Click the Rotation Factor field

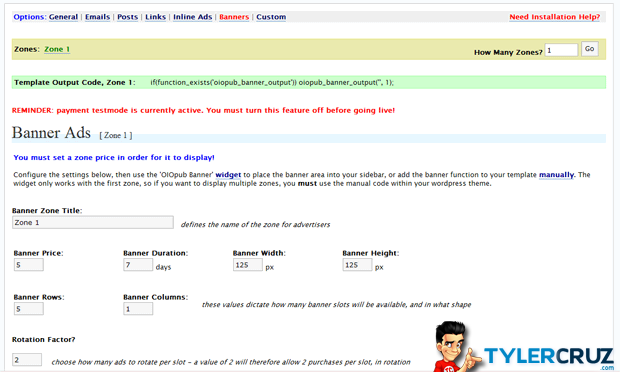tap(27, 359)
